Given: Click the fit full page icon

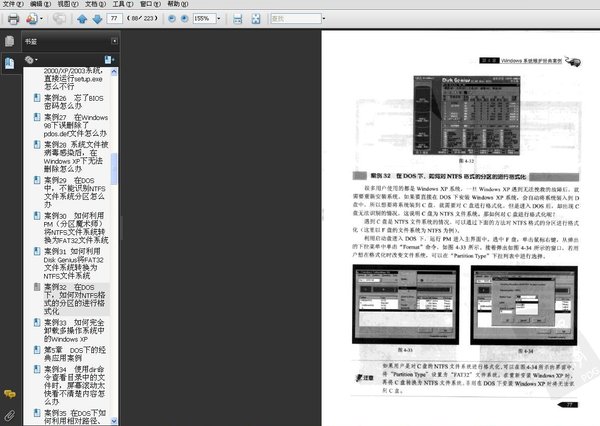Looking at the screenshot, I should (256, 19).
